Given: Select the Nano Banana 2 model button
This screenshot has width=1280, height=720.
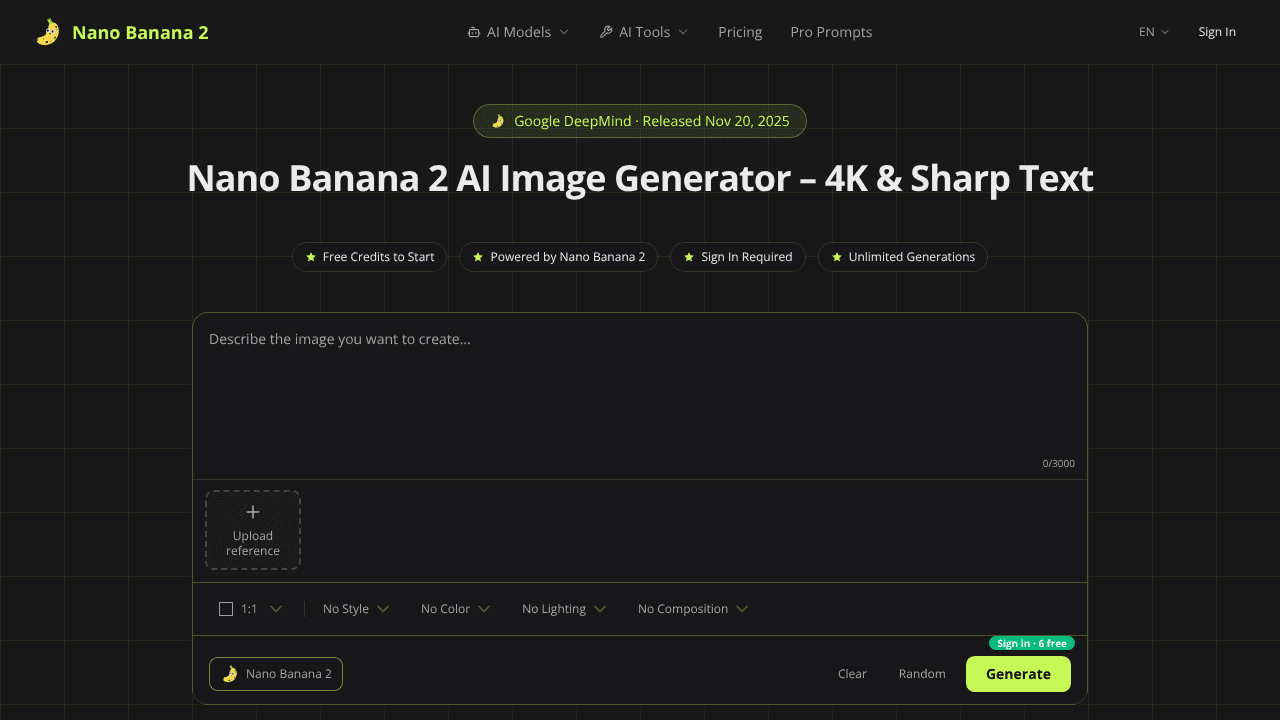Looking at the screenshot, I should coord(276,674).
